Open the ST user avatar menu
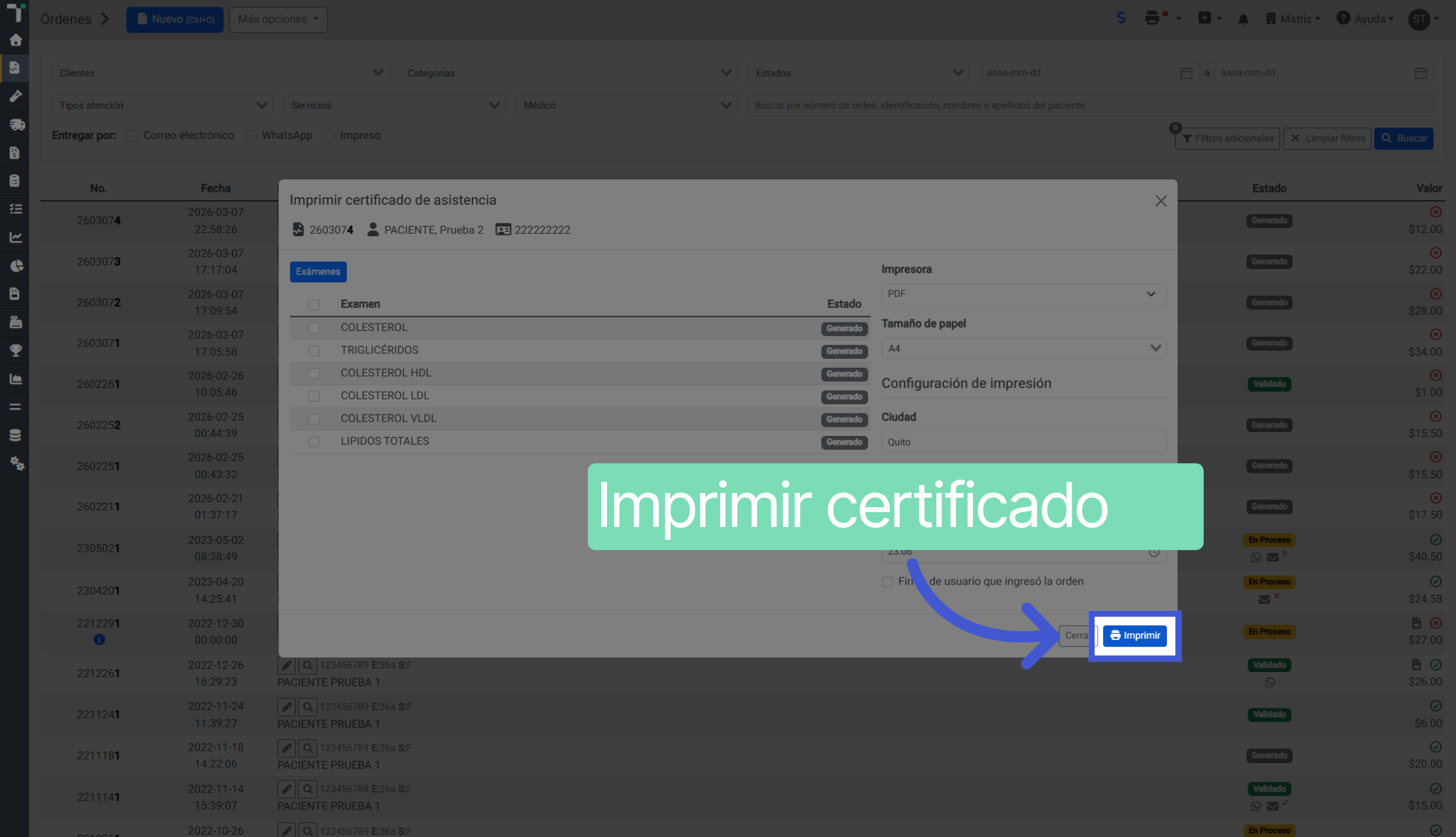Image resolution: width=1456 pixels, height=837 pixels. (1424, 19)
